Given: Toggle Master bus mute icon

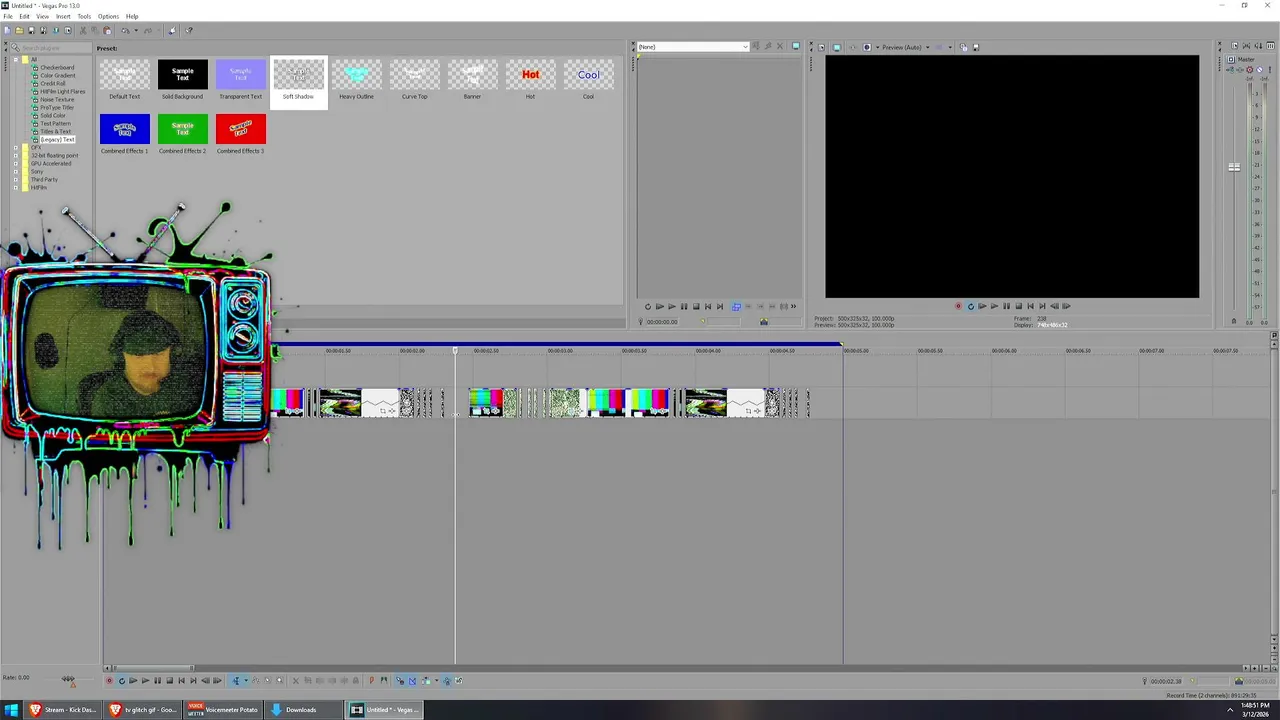Looking at the screenshot, I should point(1260,70).
